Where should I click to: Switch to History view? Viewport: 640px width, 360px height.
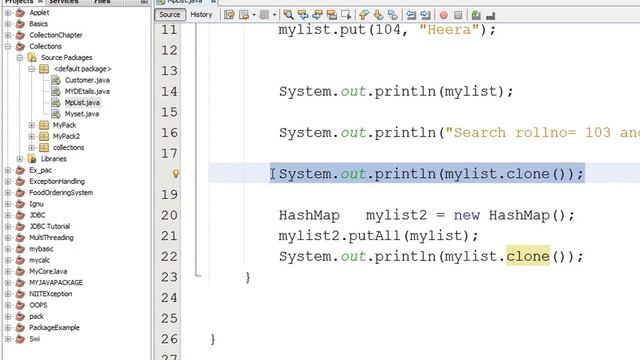(201, 15)
